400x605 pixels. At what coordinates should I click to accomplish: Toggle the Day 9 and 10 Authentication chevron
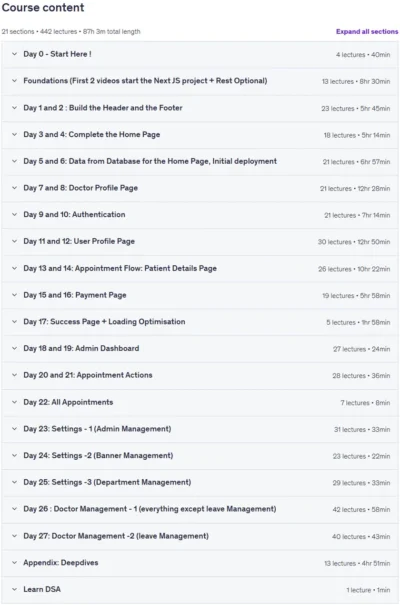(14, 215)
